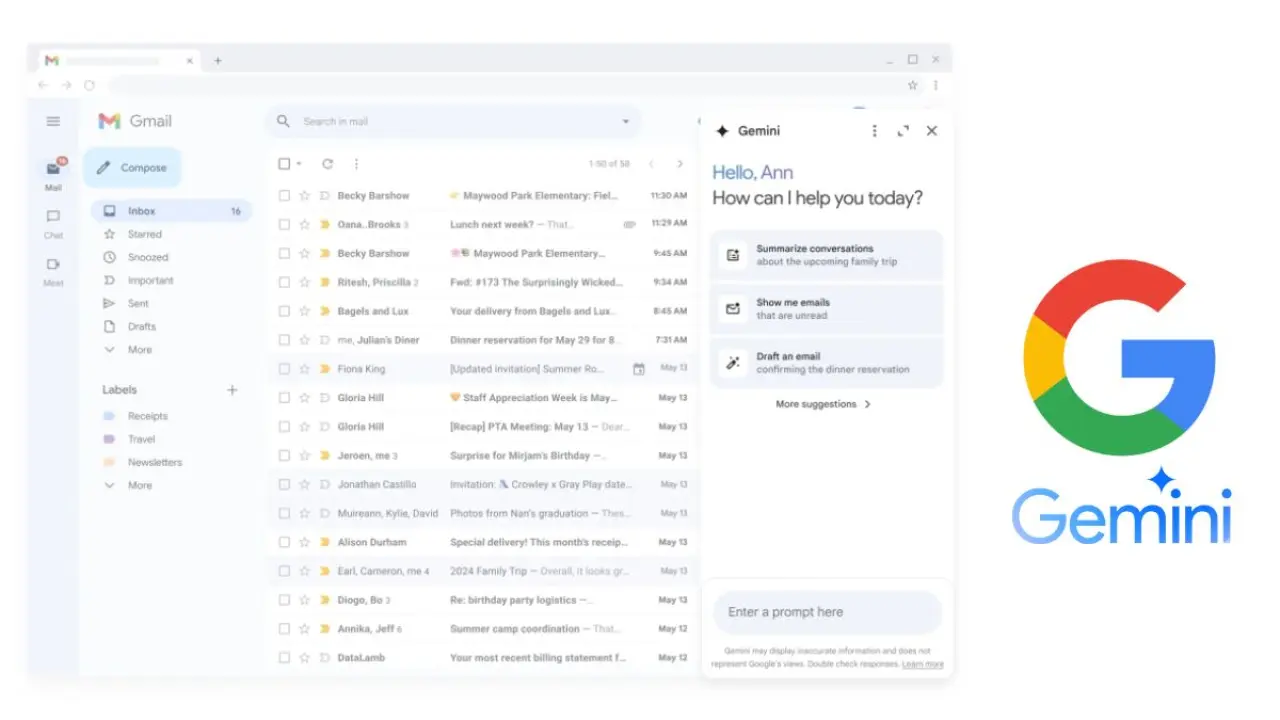Go to the Drafts folder
Screen dimensions: 1280x720
coord(141,327)
